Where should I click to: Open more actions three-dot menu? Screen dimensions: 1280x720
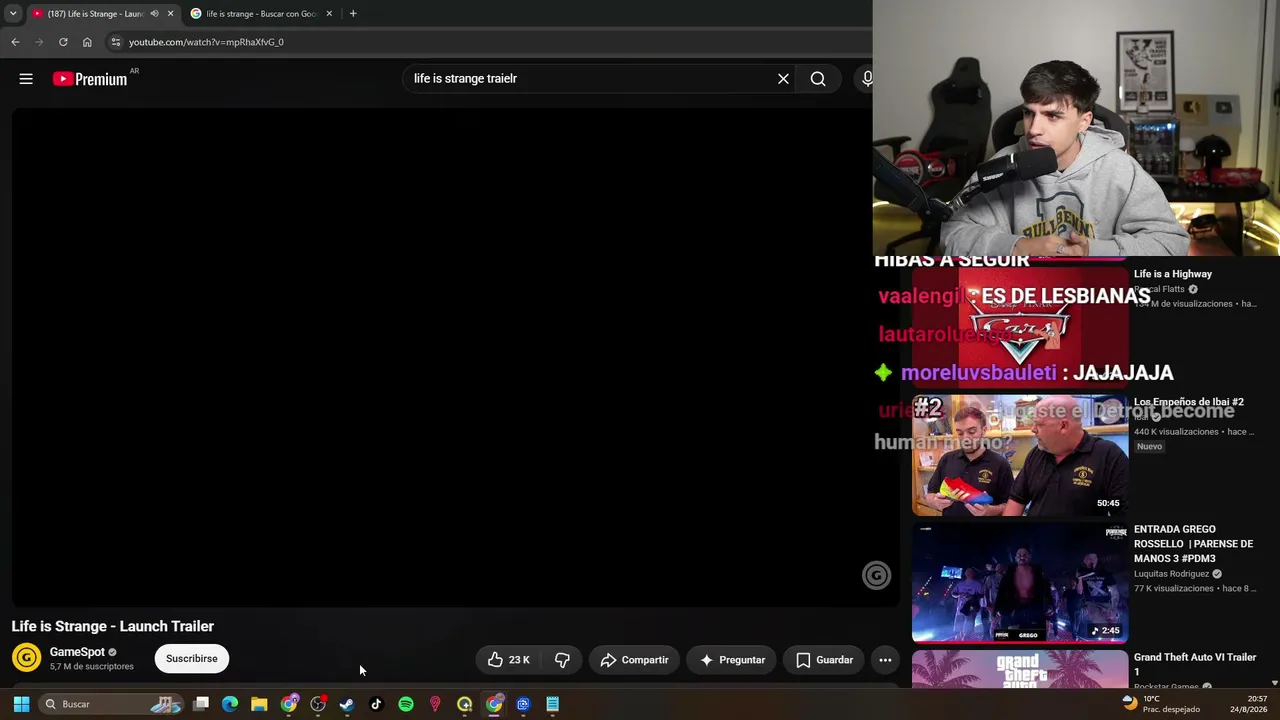[885, 660]
